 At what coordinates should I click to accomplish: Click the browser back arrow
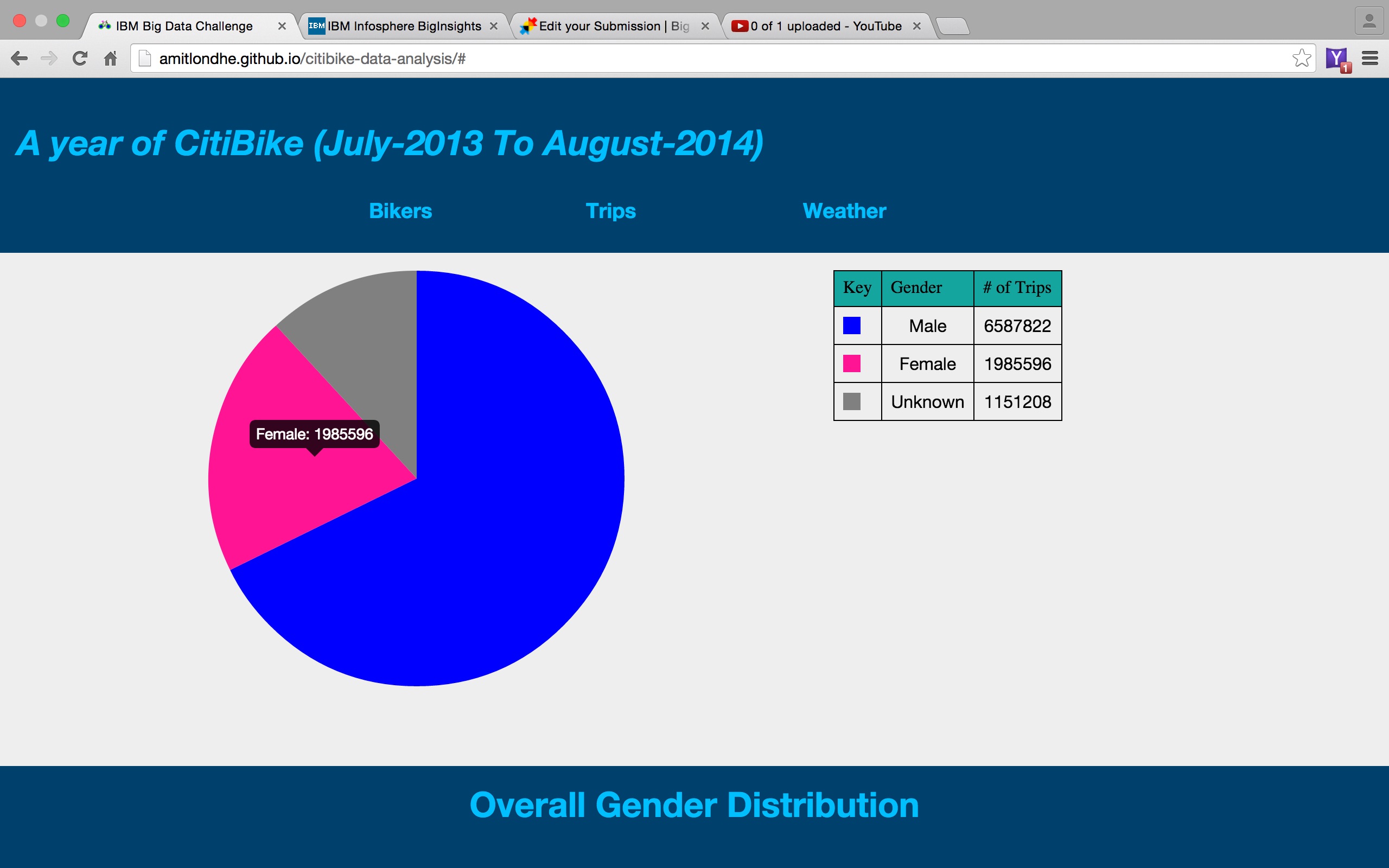[19, 58]
